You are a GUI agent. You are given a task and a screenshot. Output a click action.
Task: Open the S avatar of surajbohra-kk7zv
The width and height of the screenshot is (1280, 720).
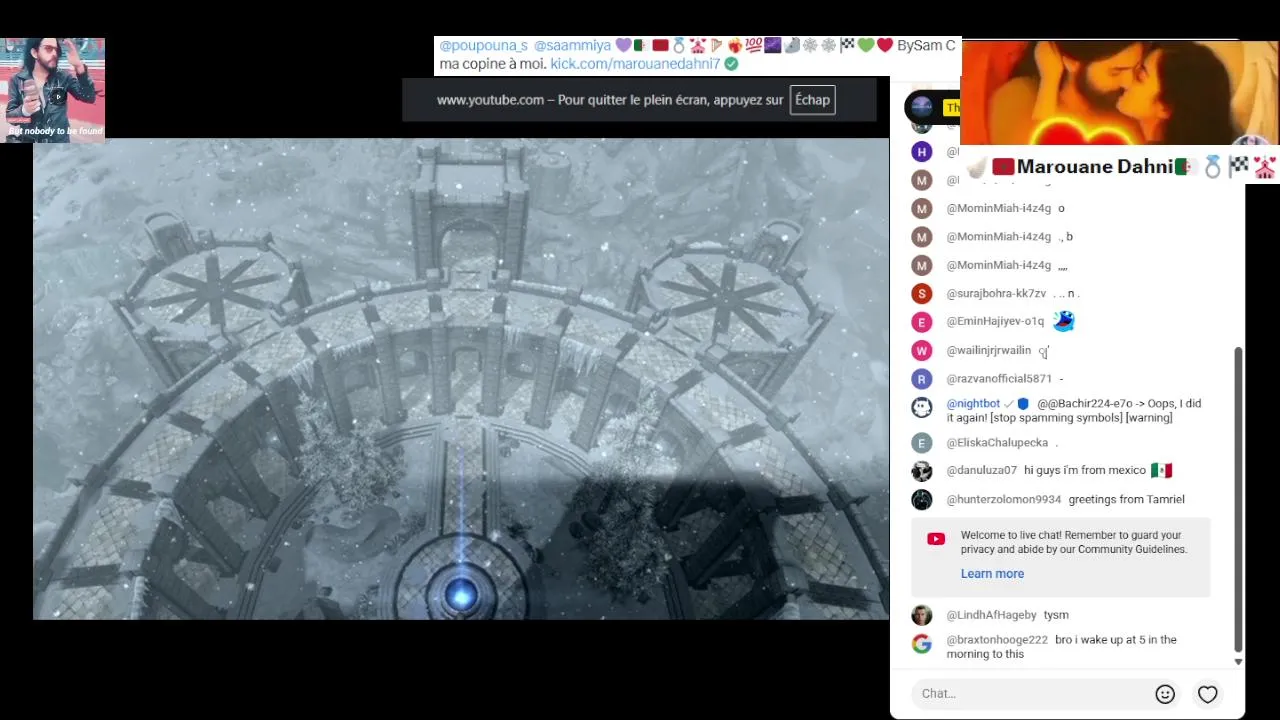[x=922, y=294]
